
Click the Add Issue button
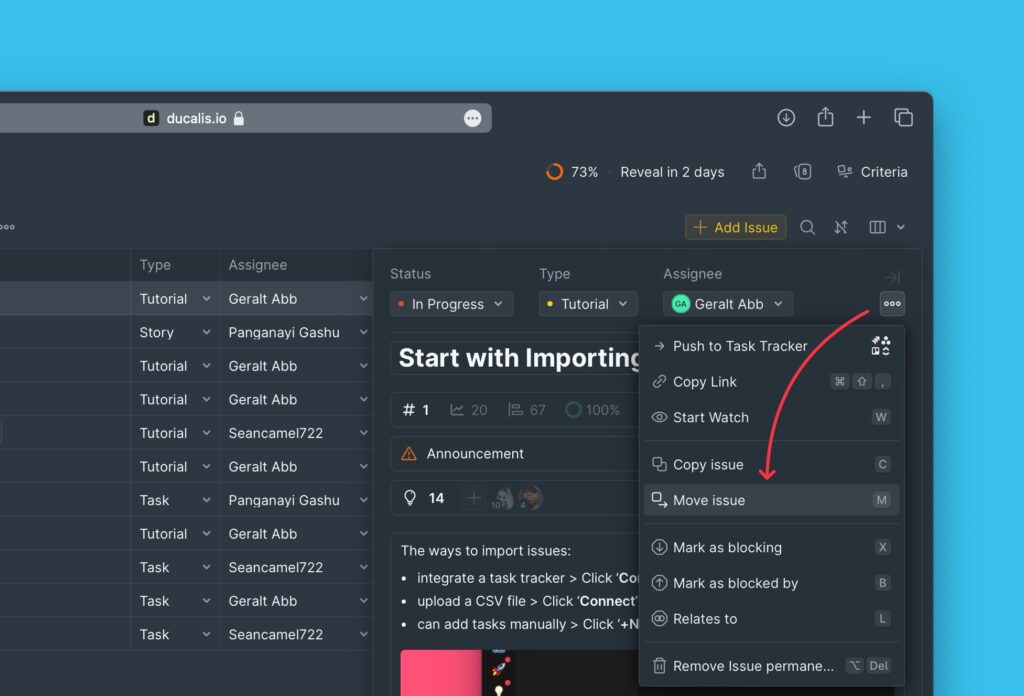(735, 228)
